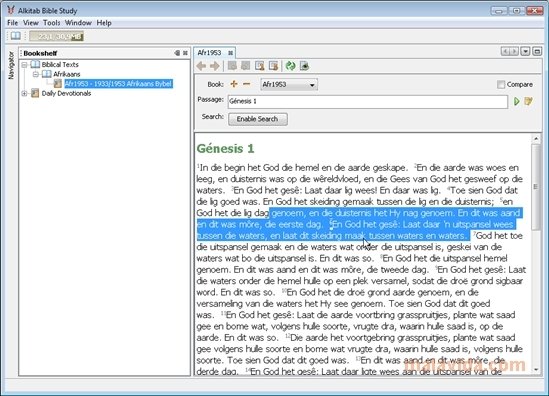This screenshot has width=549, height=396.
Task: Expand the Daily Devotionals node
Action: (25, 93)
